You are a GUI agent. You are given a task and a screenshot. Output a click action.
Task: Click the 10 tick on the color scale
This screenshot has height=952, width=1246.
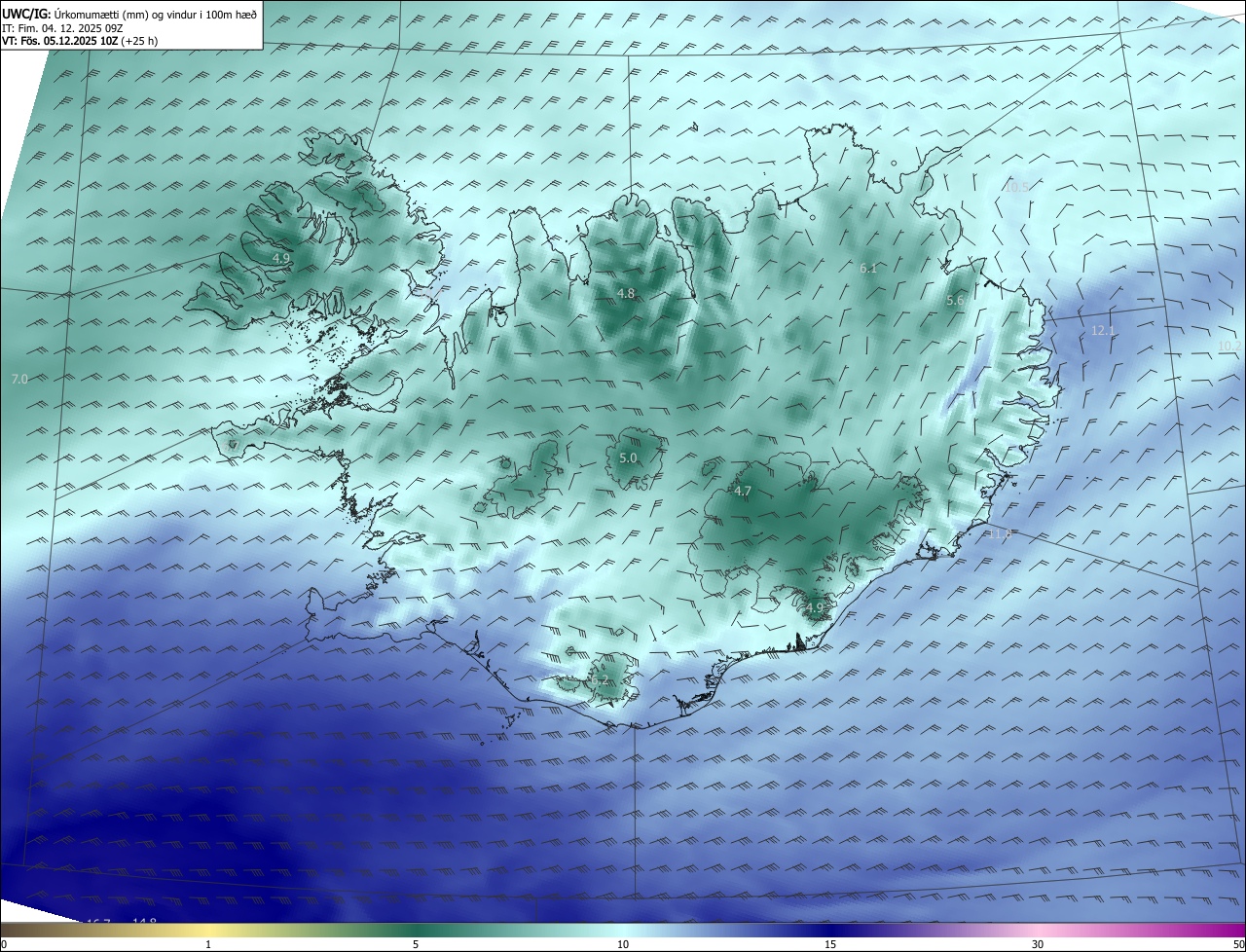point(623,944)
